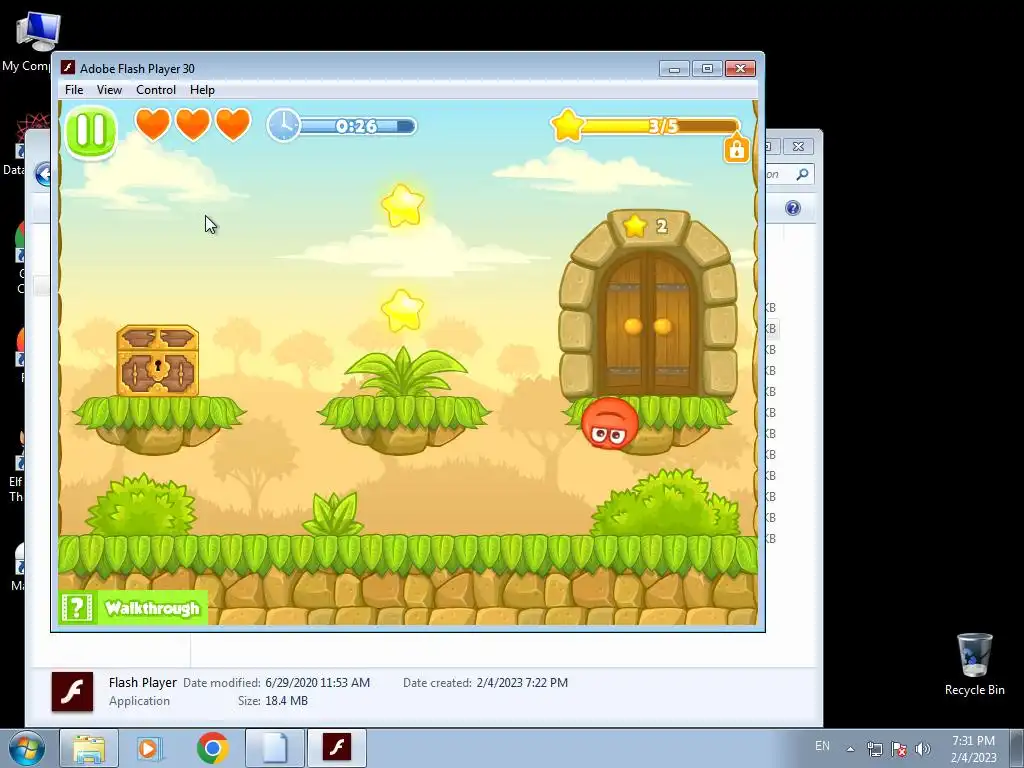Click Adobe Flash Player title bar icon
This screenshot has height=768, width=1024.
(67, 68)
